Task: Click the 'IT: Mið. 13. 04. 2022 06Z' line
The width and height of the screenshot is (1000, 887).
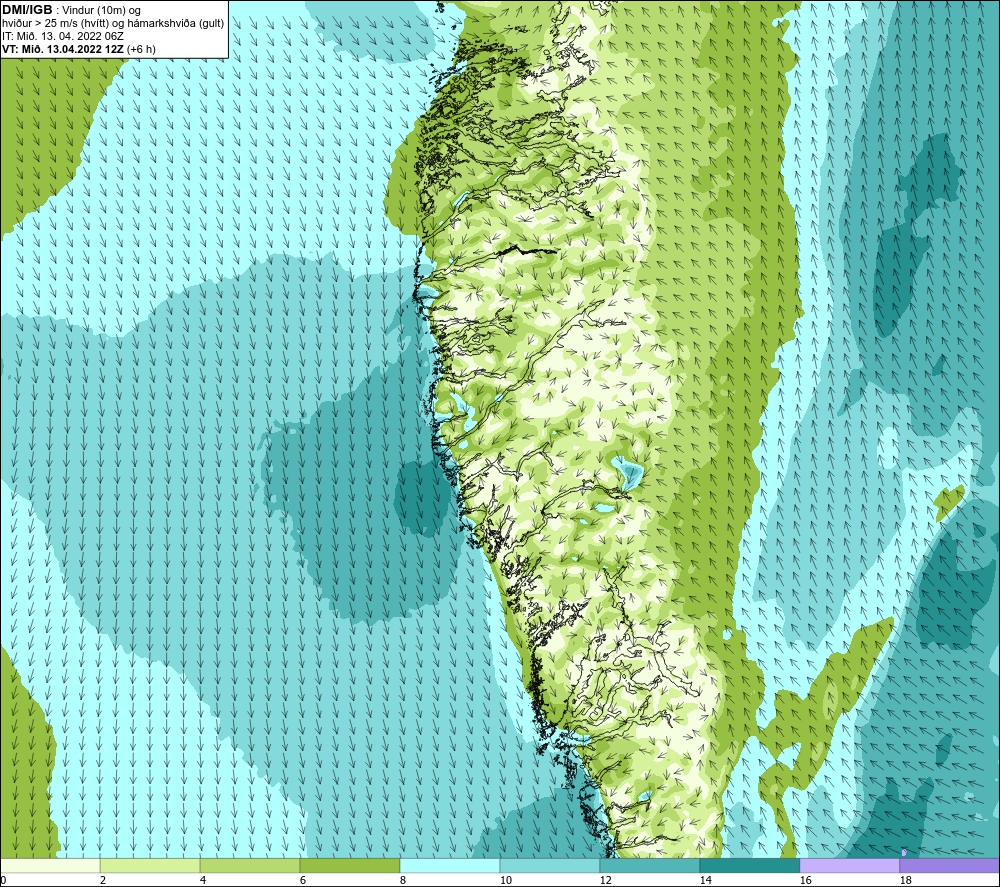Action: coord(62,36)
